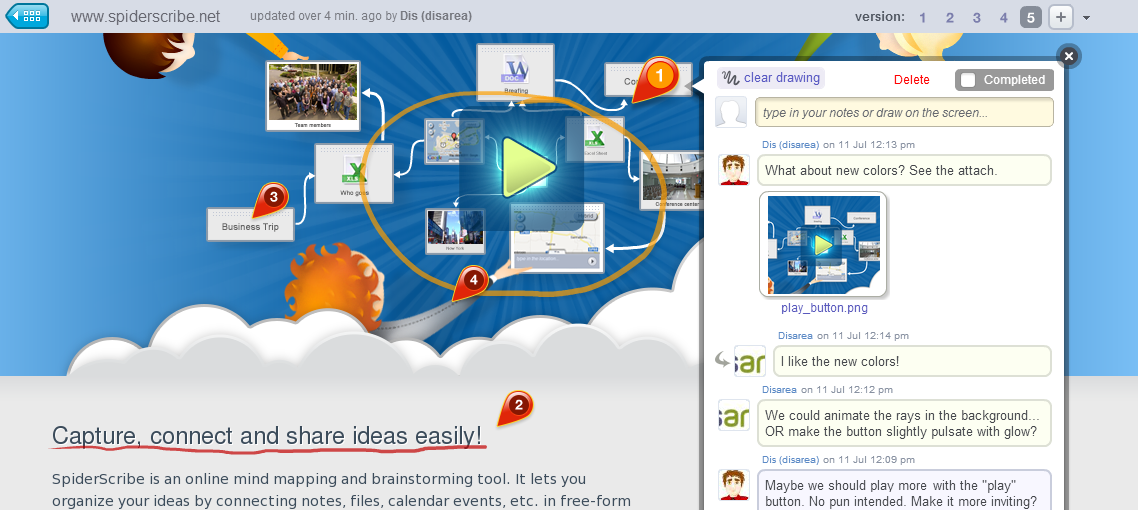Click the red Delete link
This screenshot has height=510, width=1138.
911,80
